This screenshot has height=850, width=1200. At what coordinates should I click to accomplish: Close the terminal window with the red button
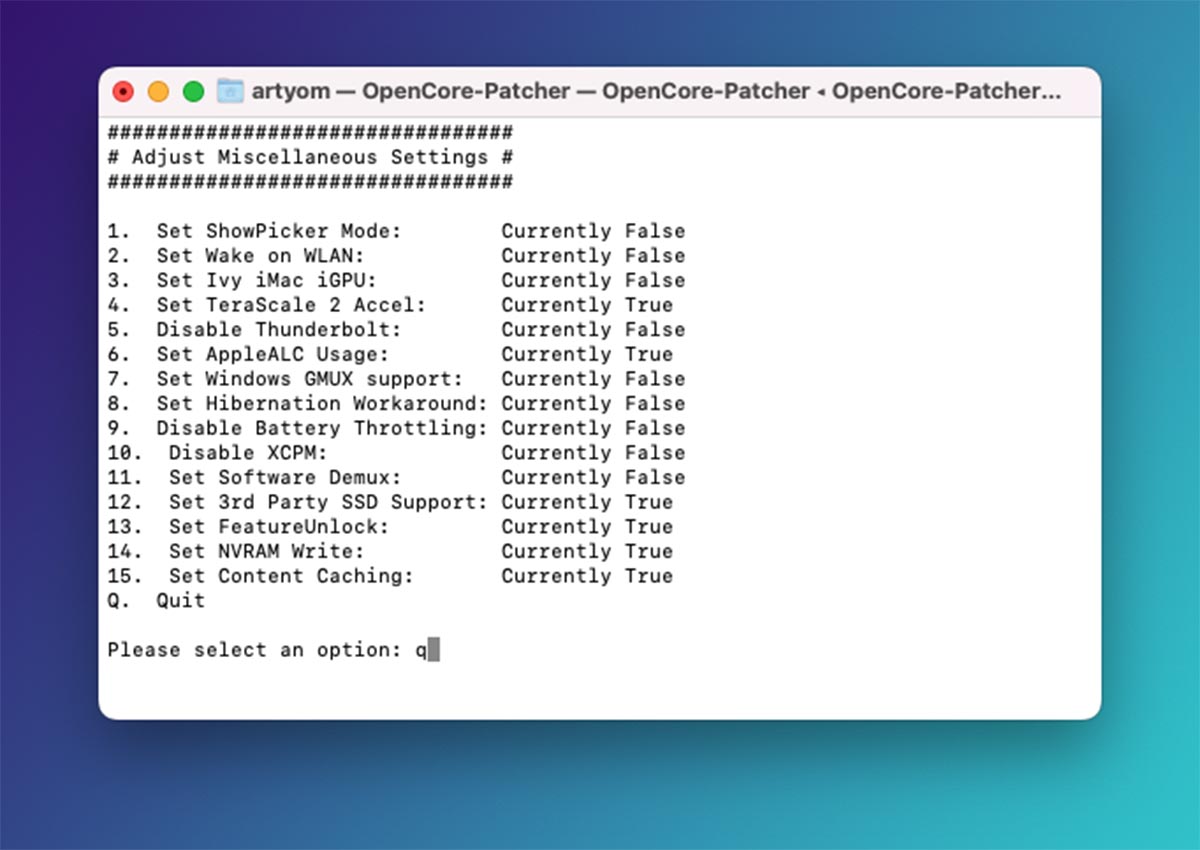click(123, 92)
